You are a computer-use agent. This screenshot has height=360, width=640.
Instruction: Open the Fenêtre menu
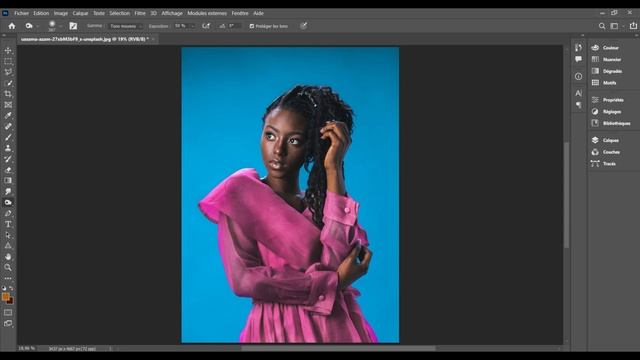click(240, 13)
